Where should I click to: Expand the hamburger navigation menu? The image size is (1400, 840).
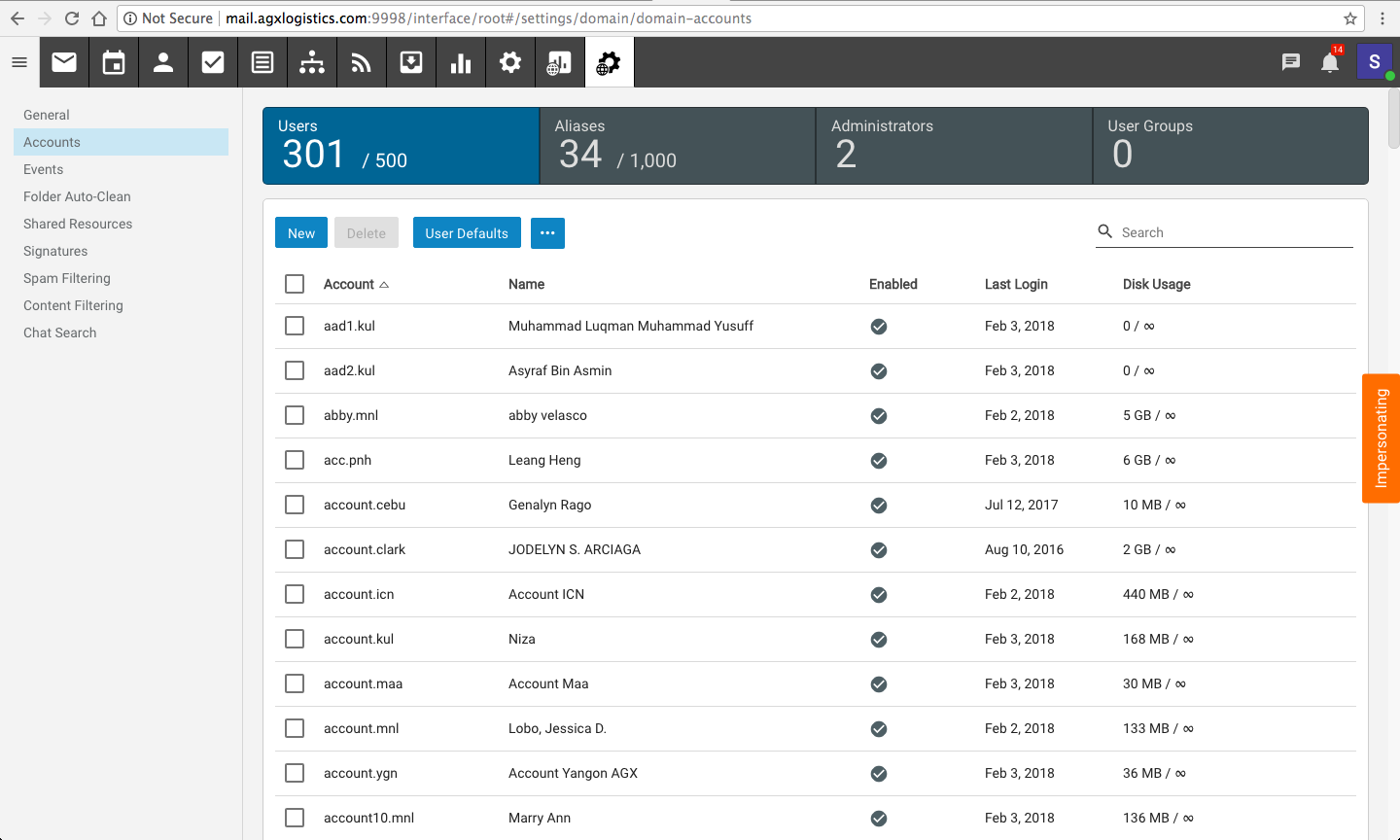click(19, 62)
